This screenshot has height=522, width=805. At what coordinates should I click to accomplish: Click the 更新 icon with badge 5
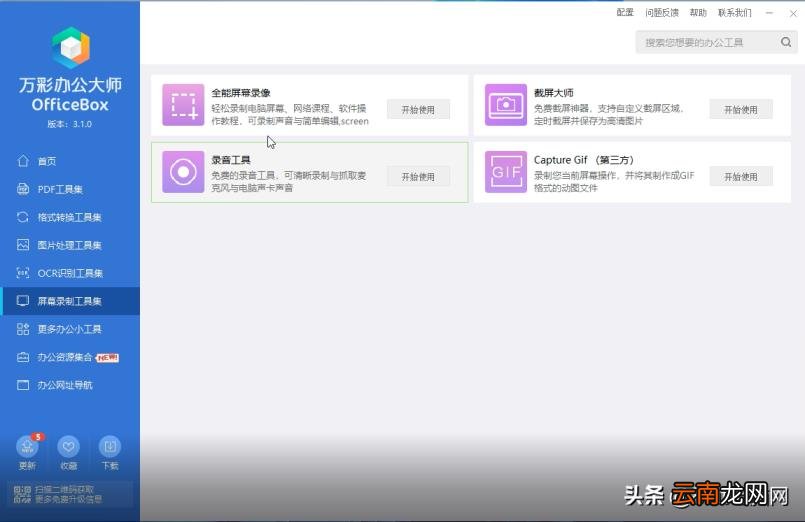(27, 447)
